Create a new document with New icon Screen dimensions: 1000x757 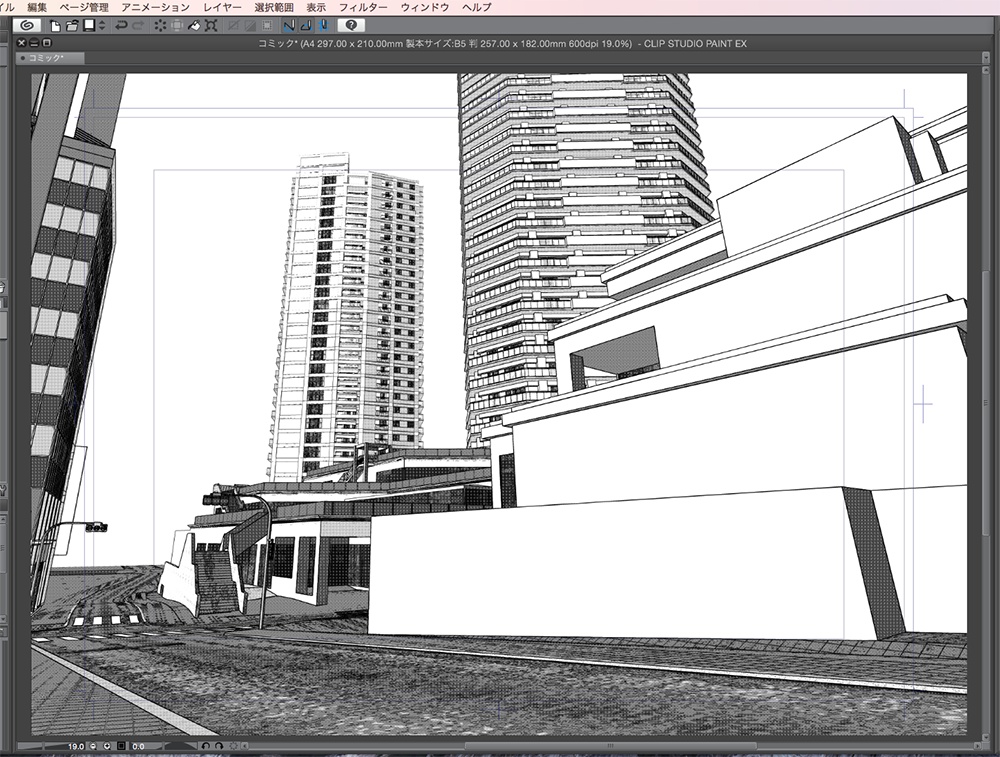(55, 26)
